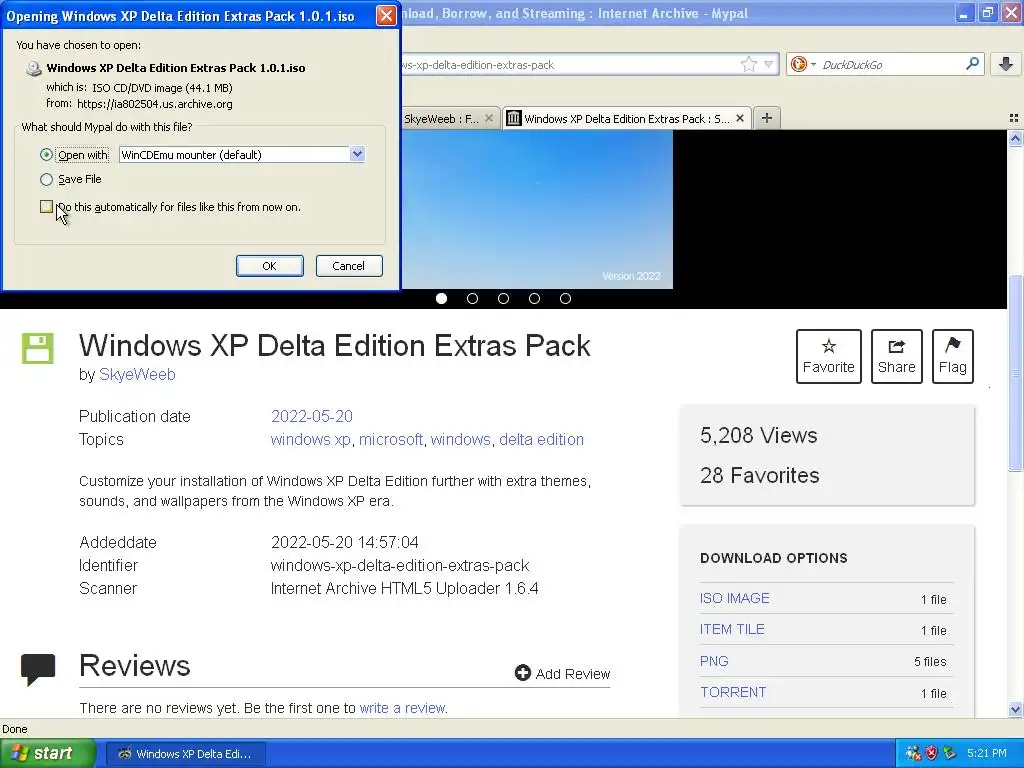Image resolution: width=1024 pixels, height=768 pixels.
Task: Cancel the file opening dialog
Action: [349, 266]
